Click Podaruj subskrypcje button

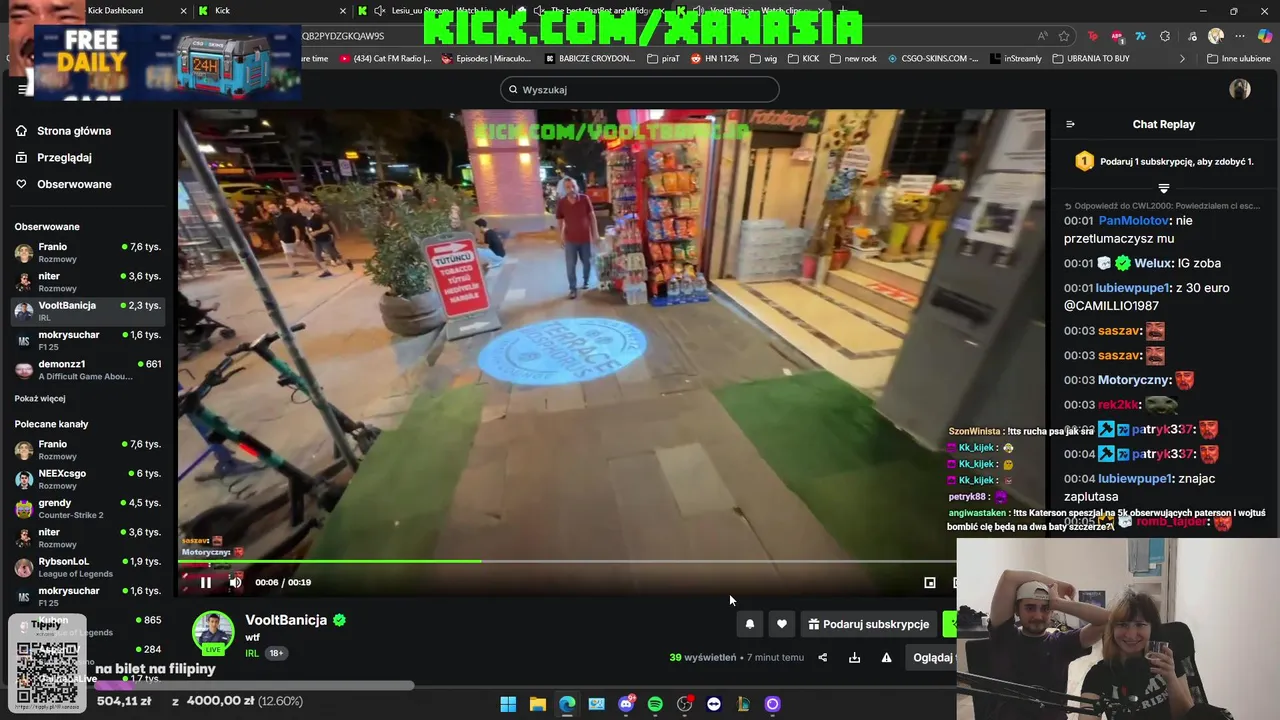(x=869, y=624)
